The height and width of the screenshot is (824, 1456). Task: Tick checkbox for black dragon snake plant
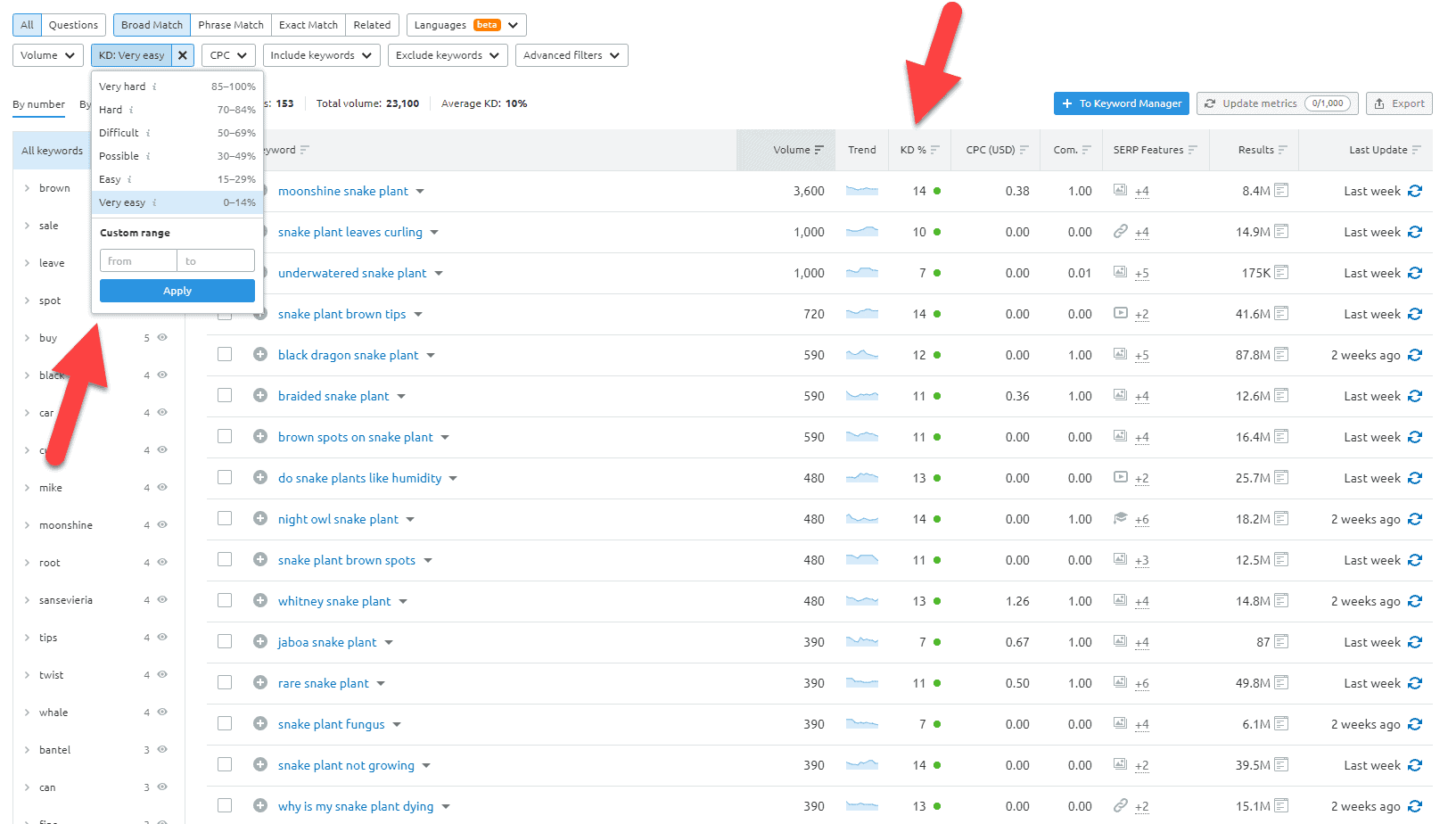(x=225, y=354)
